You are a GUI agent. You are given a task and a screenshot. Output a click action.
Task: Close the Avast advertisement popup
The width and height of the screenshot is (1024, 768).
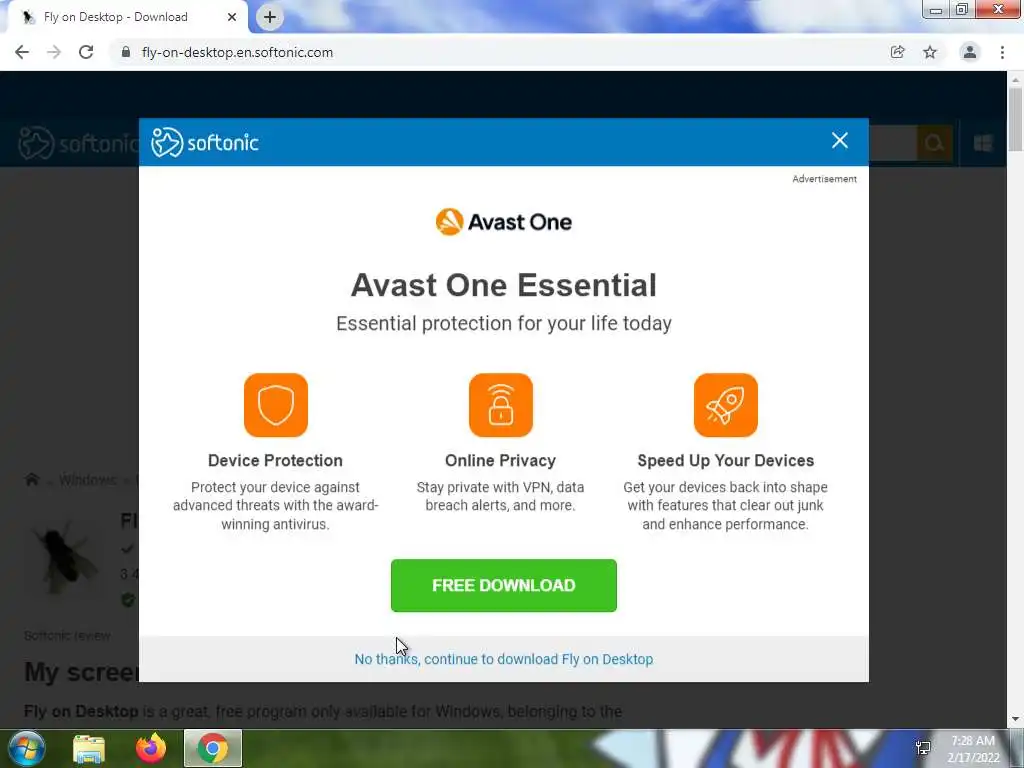coord(839,140)
